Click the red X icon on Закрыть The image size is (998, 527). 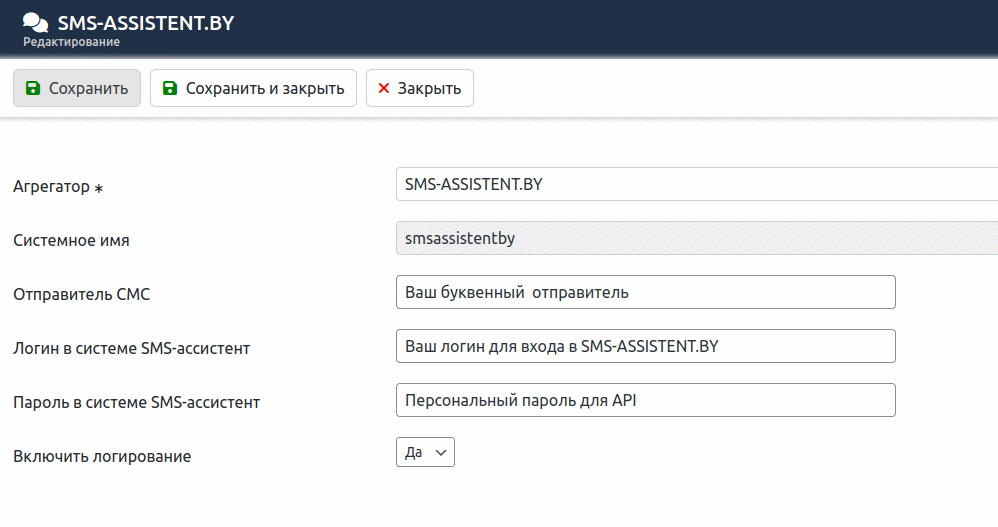[384, 88]
